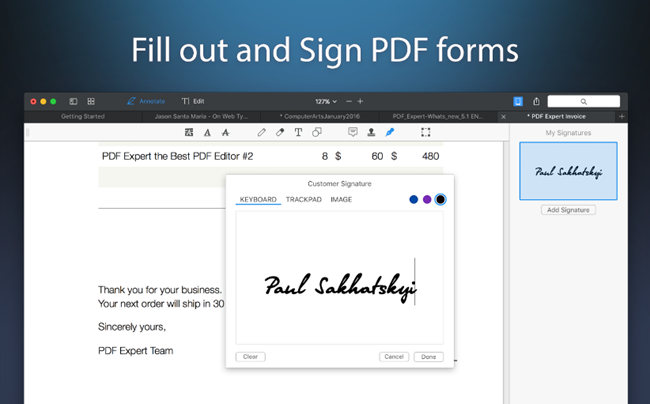Select the PDF Expert Invoice tab
Image resolution: width=650 pixels, height=404 pixels.
coord(556,116)
